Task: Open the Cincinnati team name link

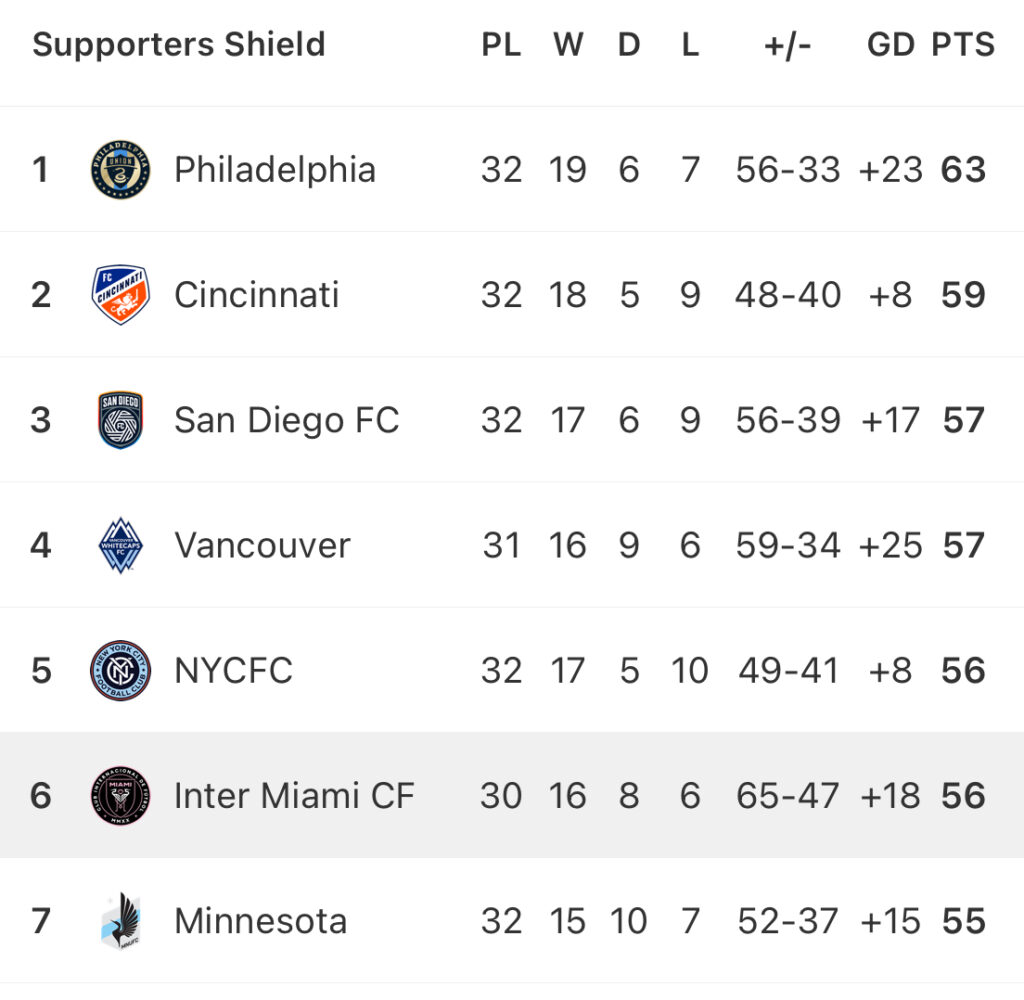Action: coord(257,295)
